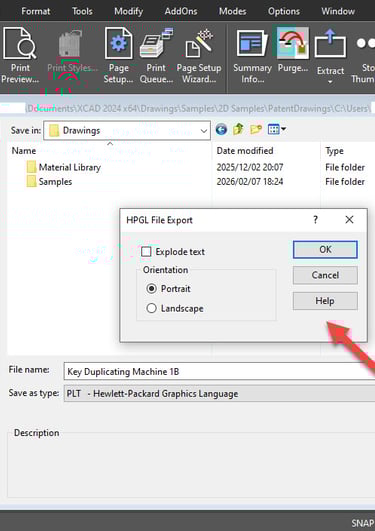Screen dimensions: 375x531
Task: Go back to previous folder
Action: coord(221,129)
